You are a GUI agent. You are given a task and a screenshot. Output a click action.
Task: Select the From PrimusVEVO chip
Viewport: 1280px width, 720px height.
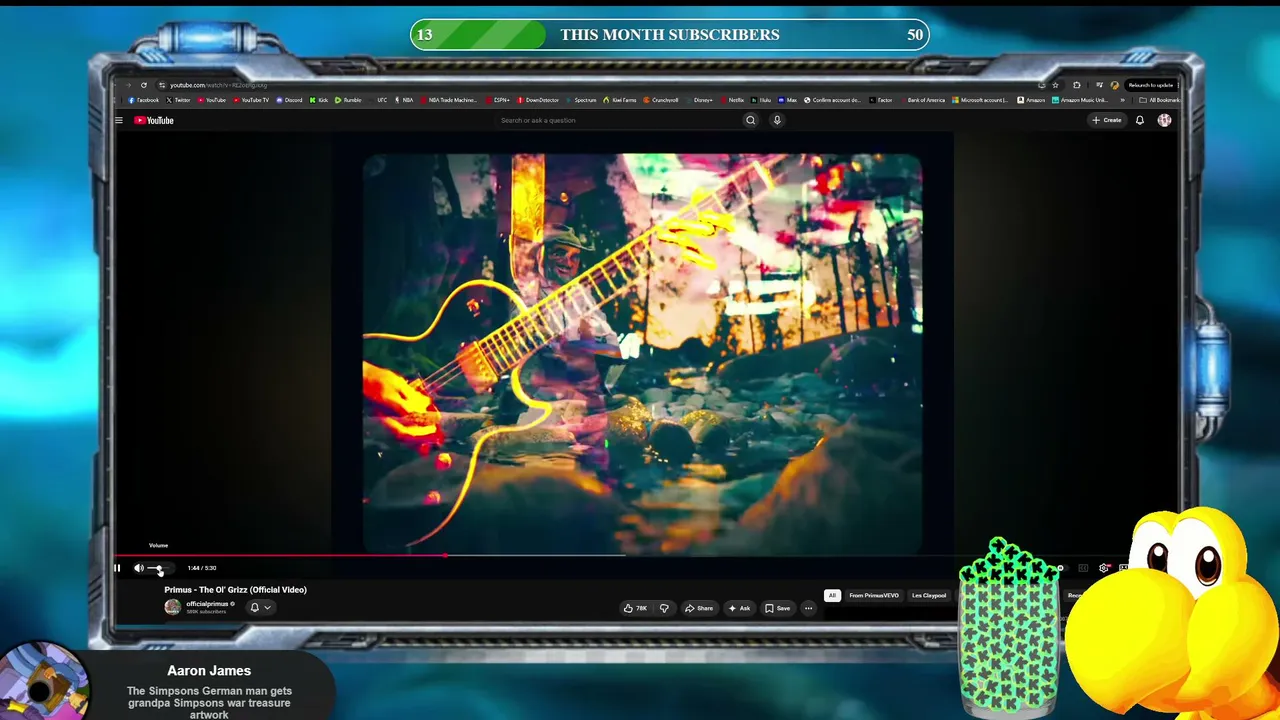coord(874,595)
